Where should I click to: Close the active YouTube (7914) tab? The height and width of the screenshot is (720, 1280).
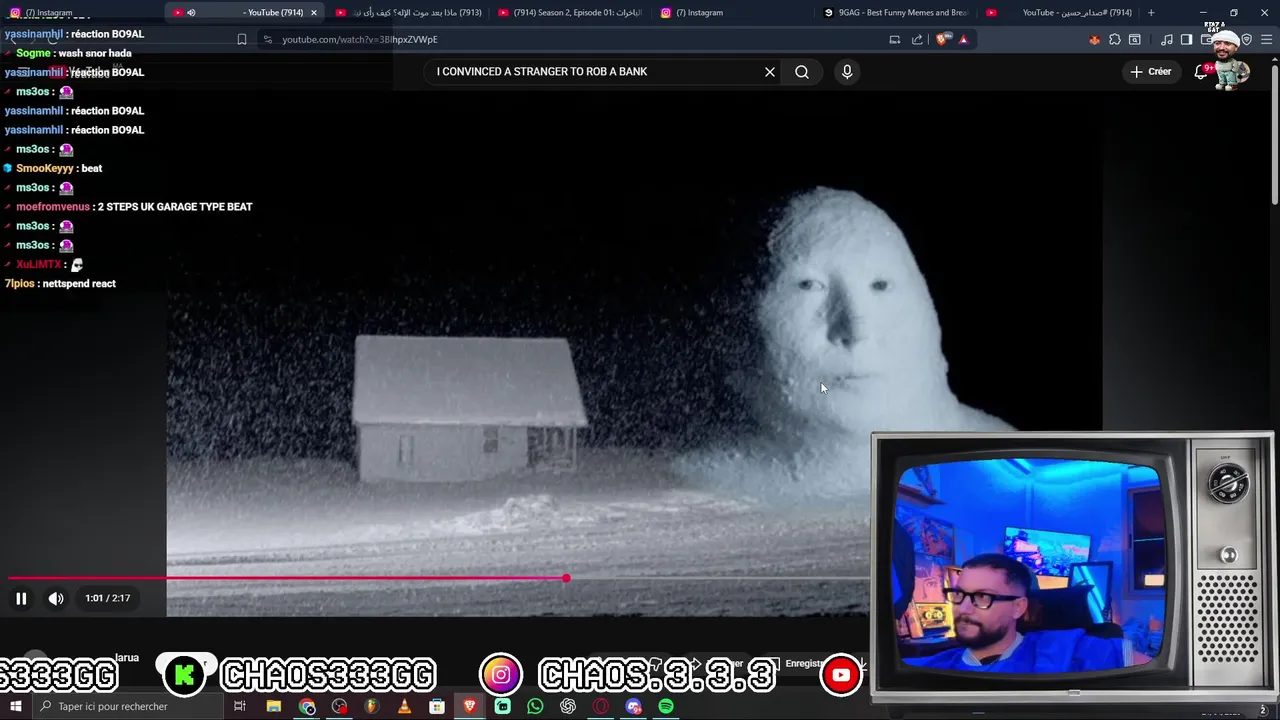314,13
